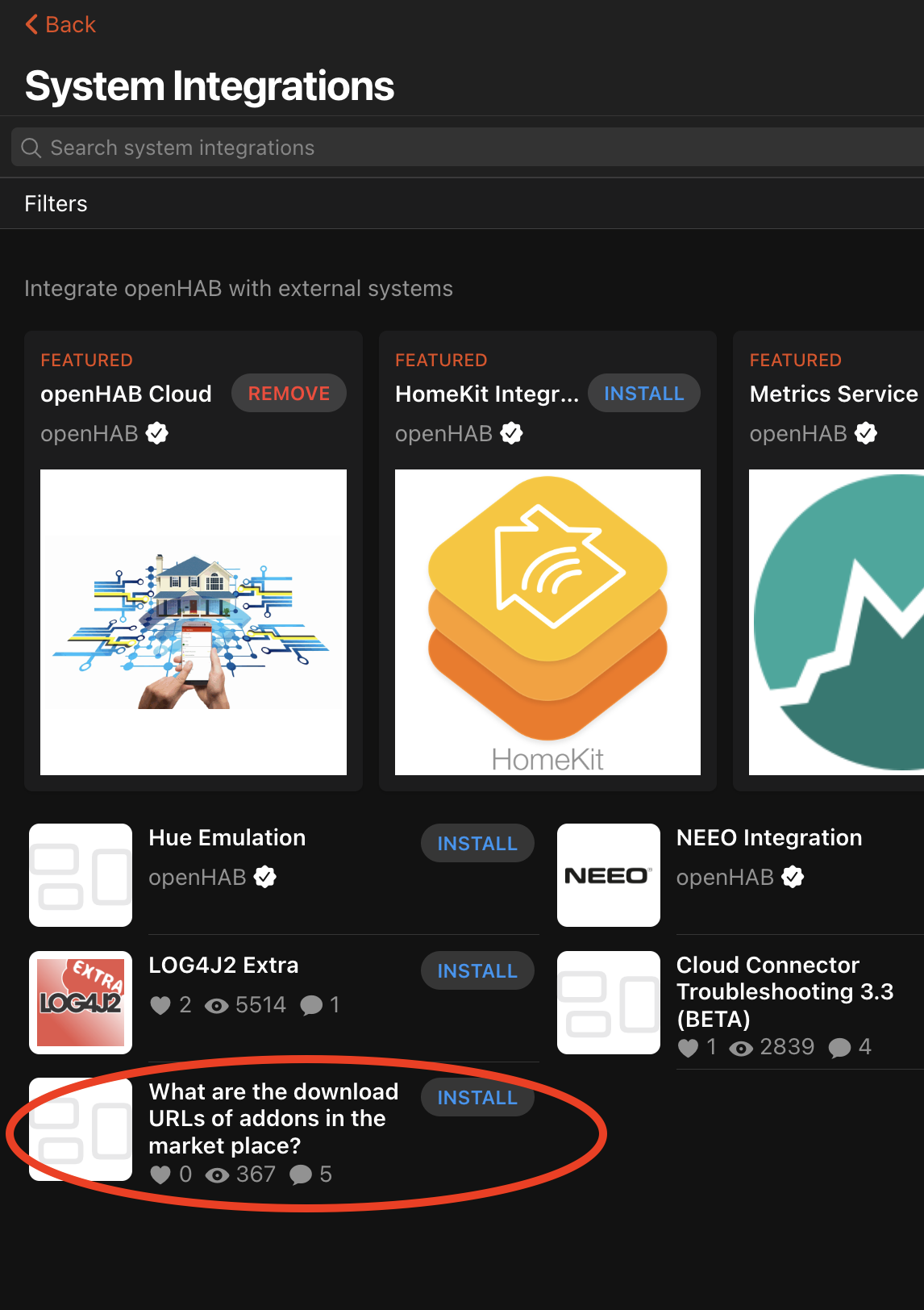Viewport: 924px width, 1310px height.
Task: Open the Metrics Service featured card title
Action: tap(834, 394)
